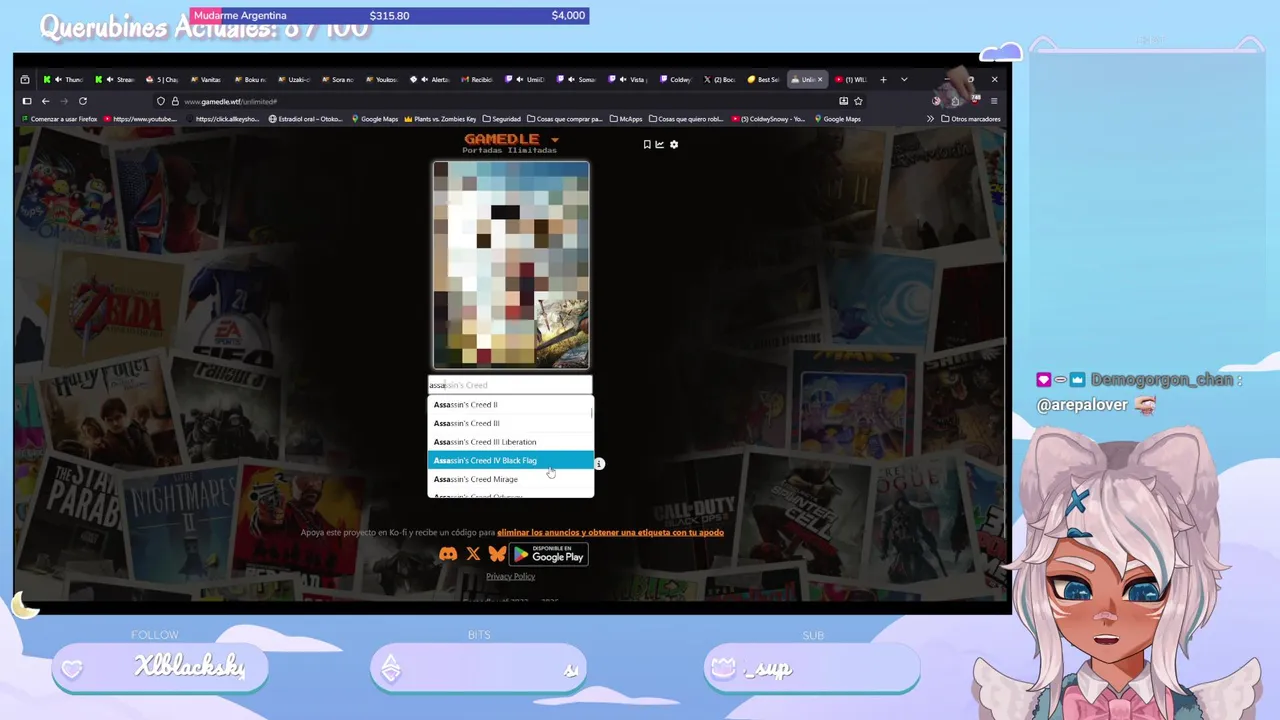Switch to the Recibido Gmail tab
Screen dimensions: 1280x720
[x=477, y=79]
